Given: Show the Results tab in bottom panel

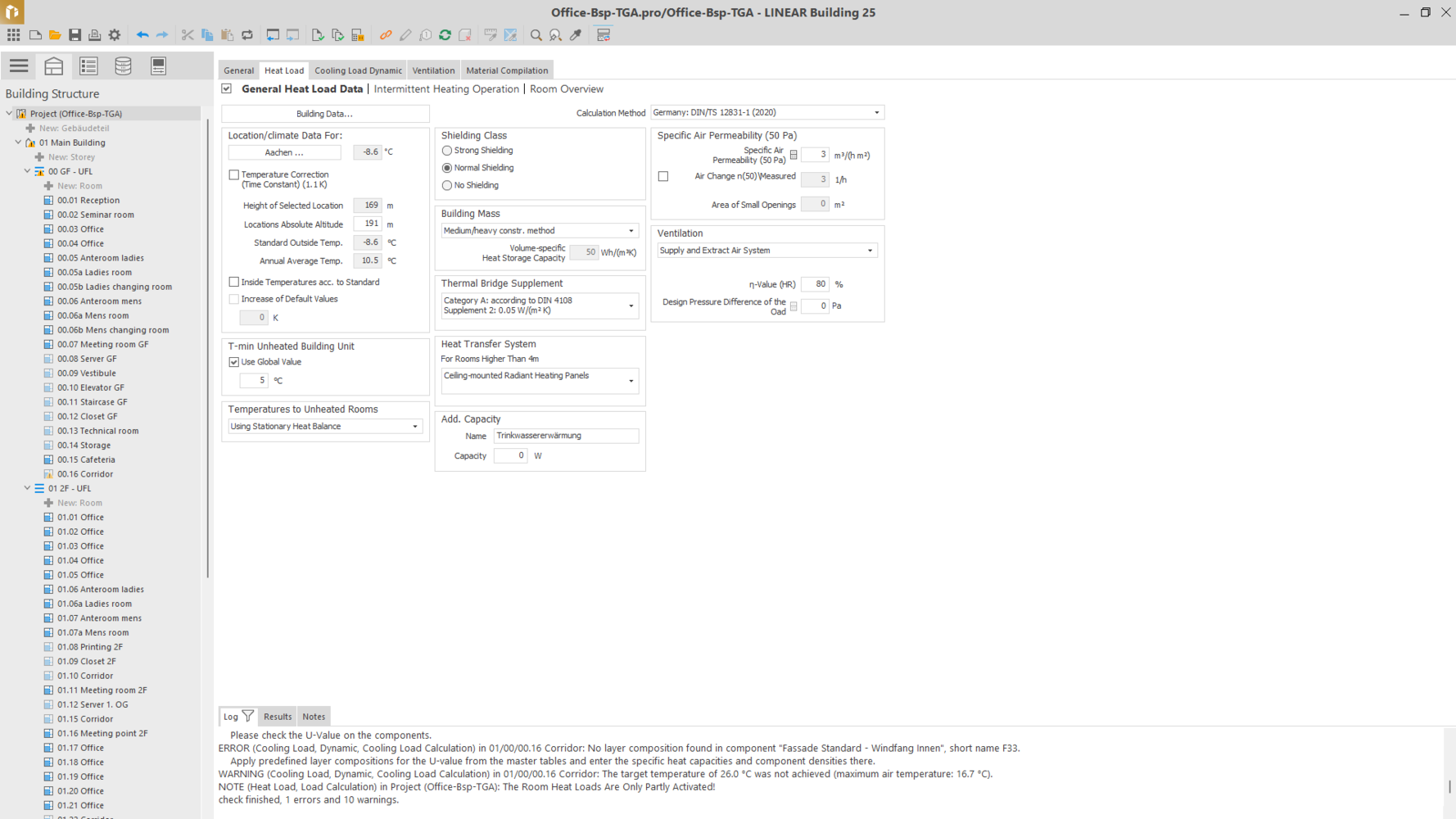Looking at the screenshot, I should point(278,717).
